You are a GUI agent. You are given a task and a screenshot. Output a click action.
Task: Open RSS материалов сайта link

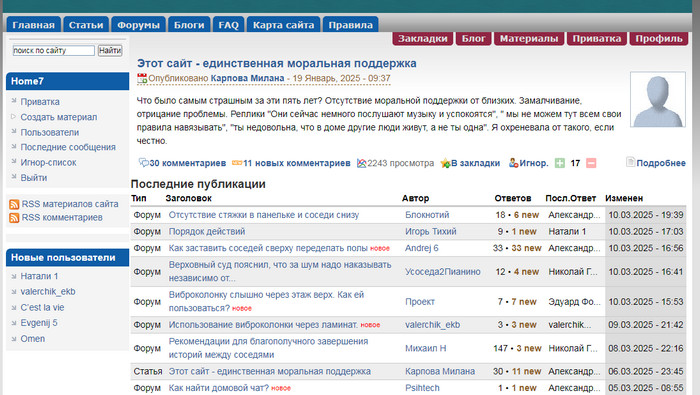coord(70,204)
